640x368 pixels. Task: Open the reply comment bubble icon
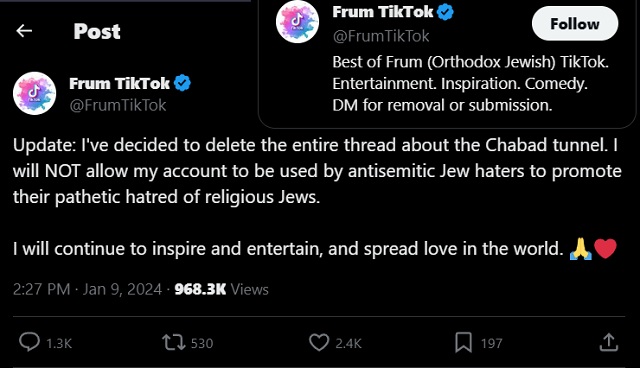pyautogui.click(x=29, y=342)
